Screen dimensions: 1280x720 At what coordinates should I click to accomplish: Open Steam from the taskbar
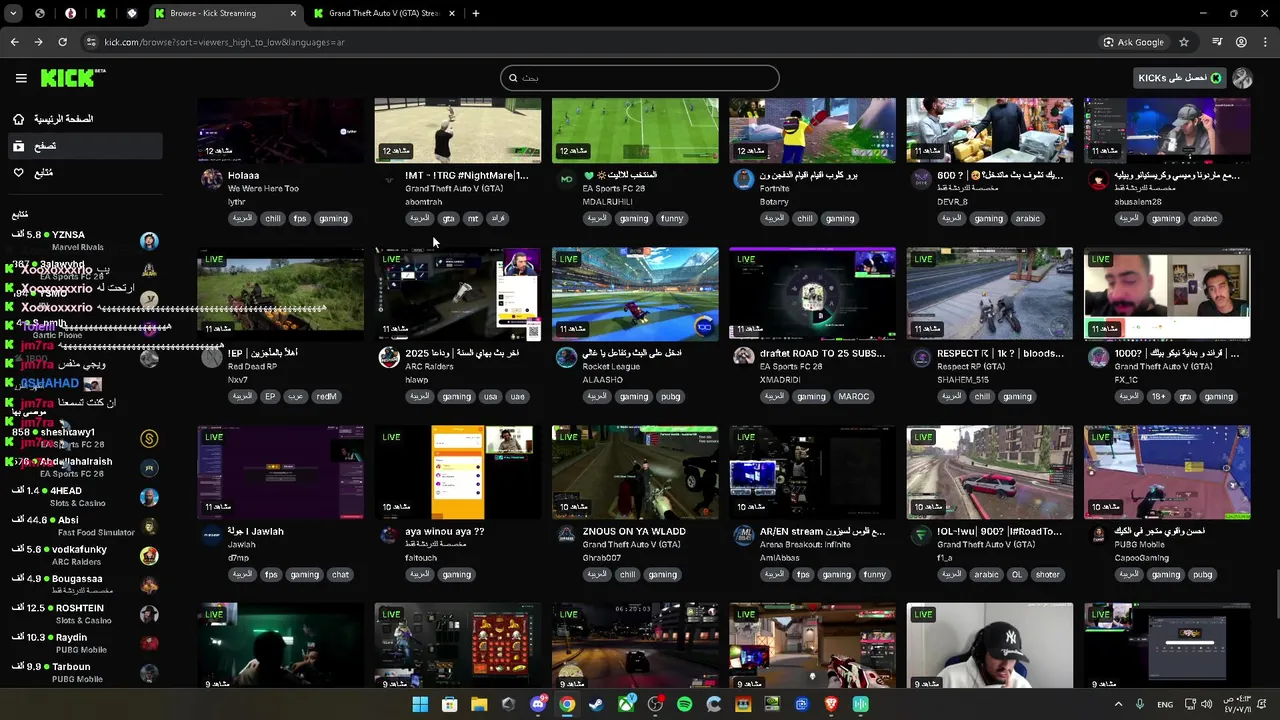pyautogui.click(x=596, y=704)
